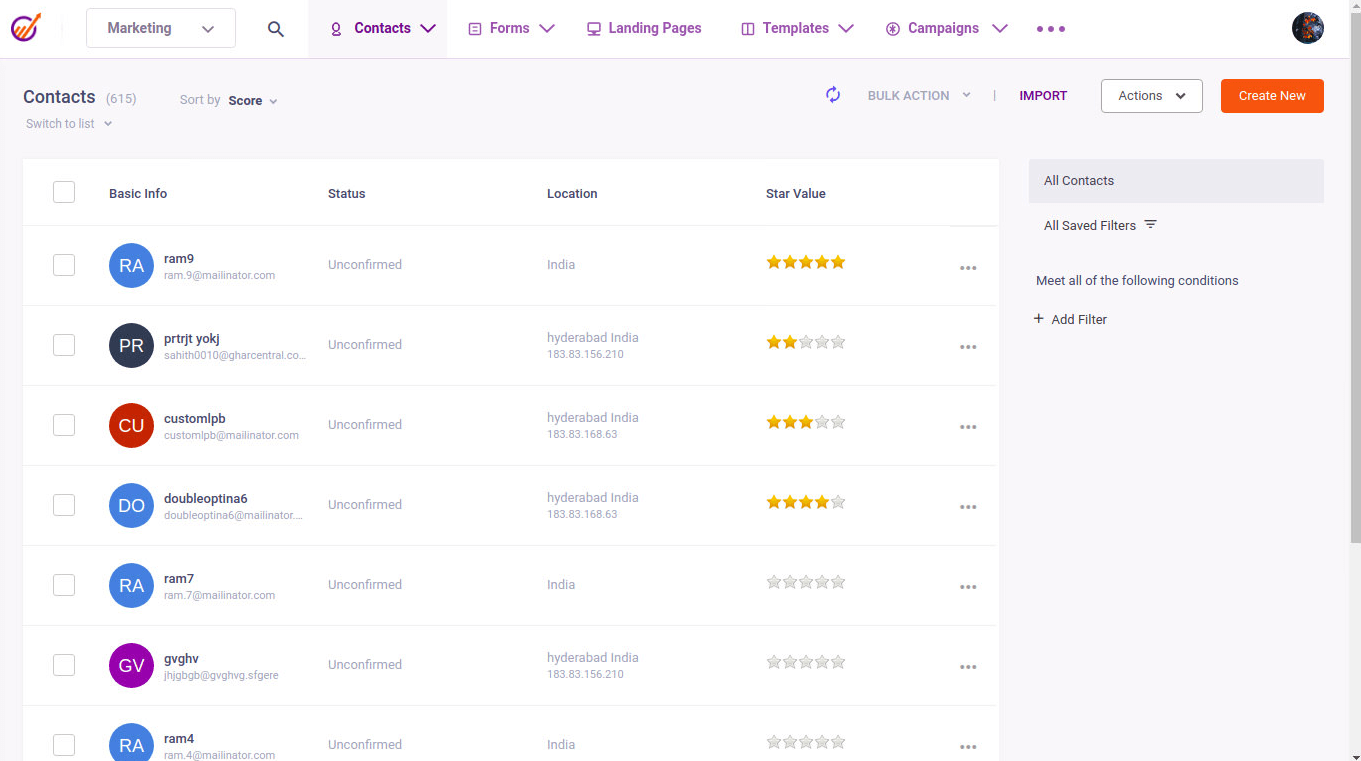The image size is (1361, 761).
Task: Check the box for contact ram9
Action: click(x=64, y=265)
